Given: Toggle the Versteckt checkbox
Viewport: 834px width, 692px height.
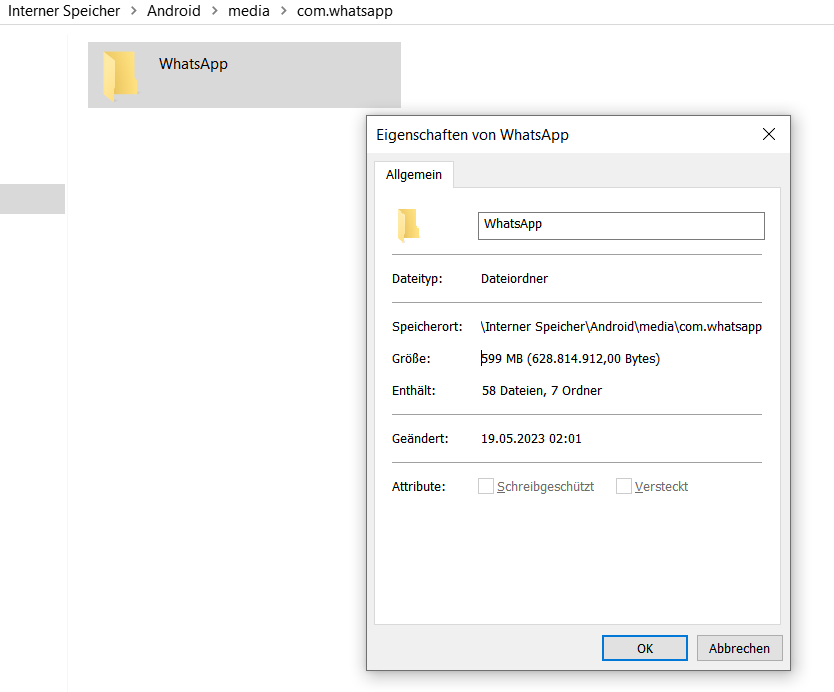Looking at the screenshot, I should pos(624,487).
